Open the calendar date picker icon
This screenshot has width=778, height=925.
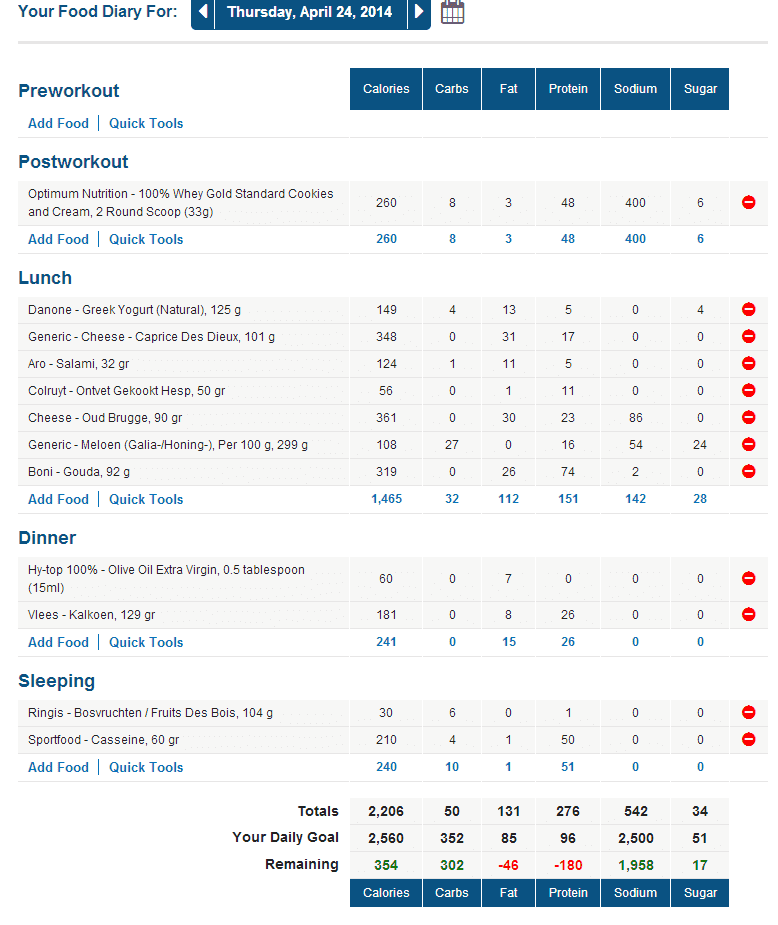[x=452, y=13]
